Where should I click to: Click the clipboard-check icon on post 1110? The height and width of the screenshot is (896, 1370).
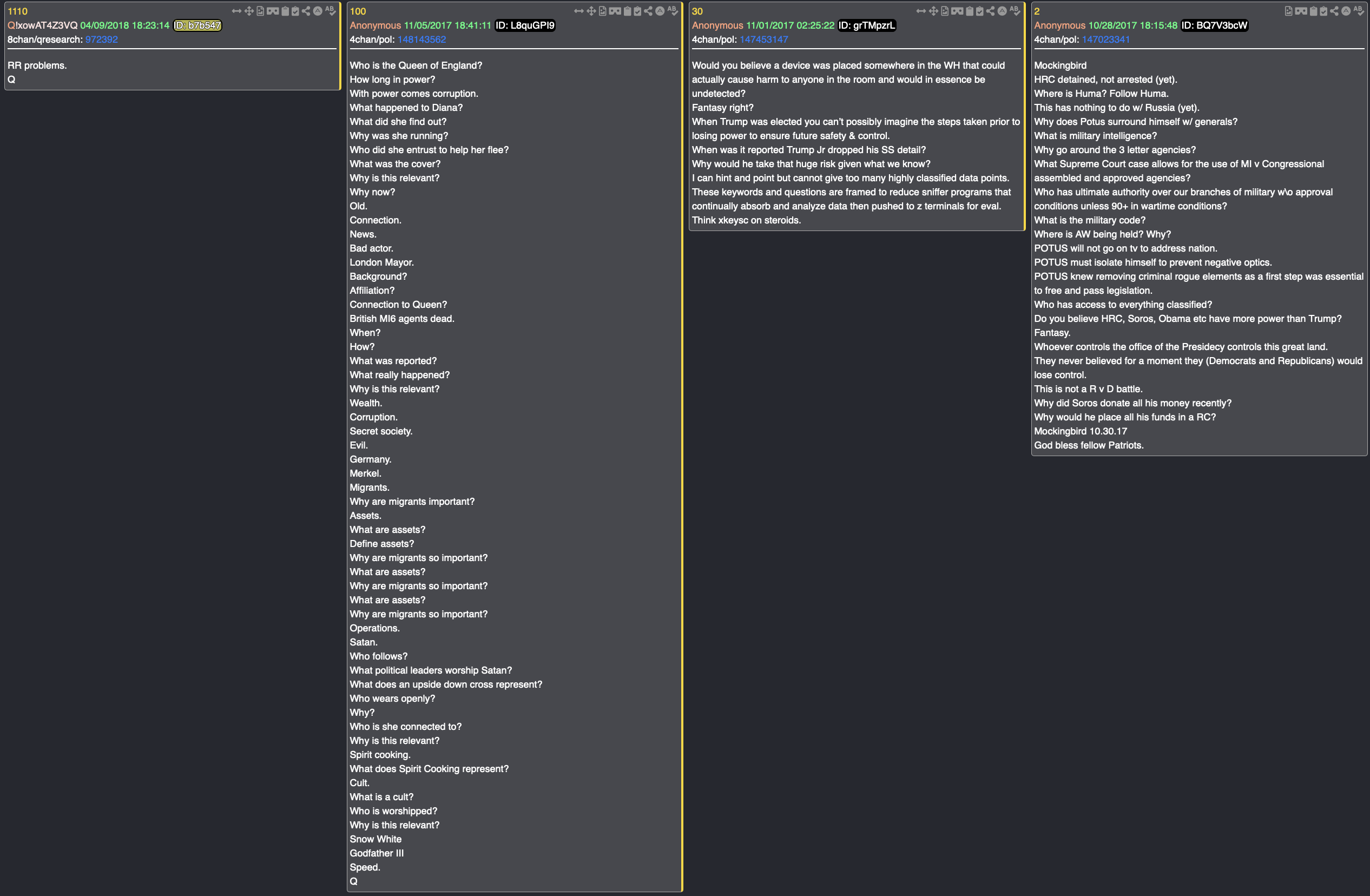tap(295, 11)
